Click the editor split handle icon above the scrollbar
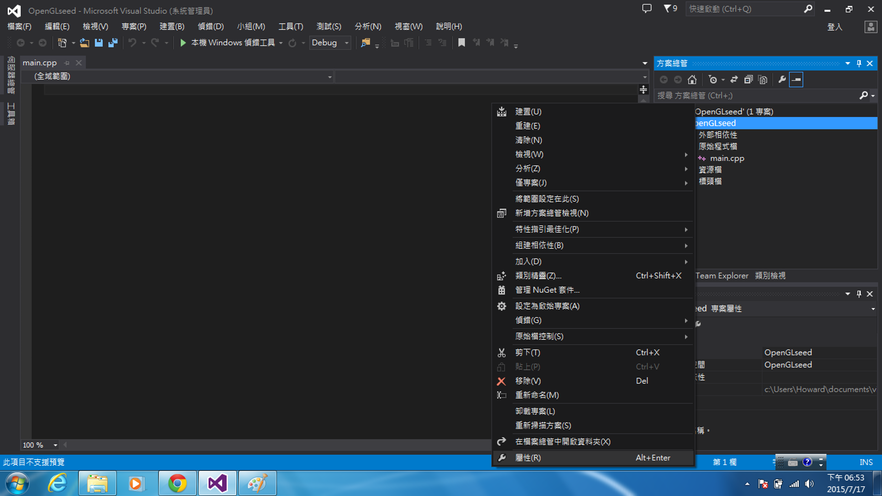This screenshot has width=882, height=496. (x=644, y=90)
